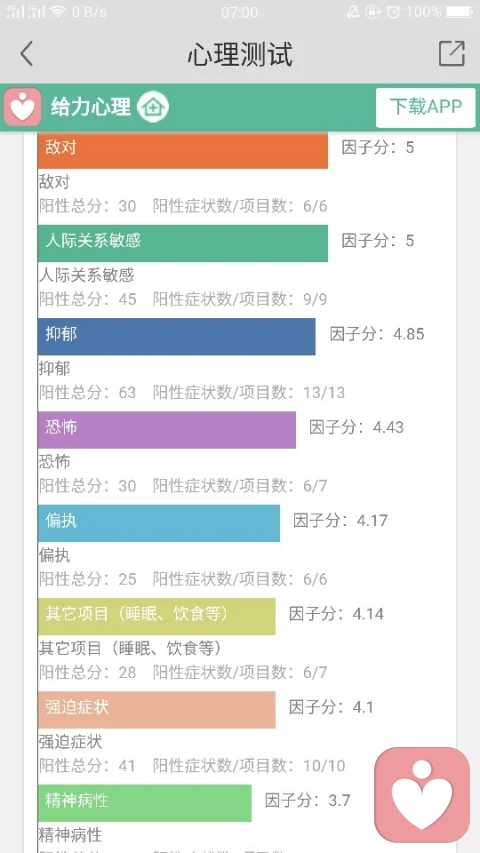The height and width of the screenshot is (853, 480).
Task: Tap the alarm clock status icon
Action: tap(393, 11)
